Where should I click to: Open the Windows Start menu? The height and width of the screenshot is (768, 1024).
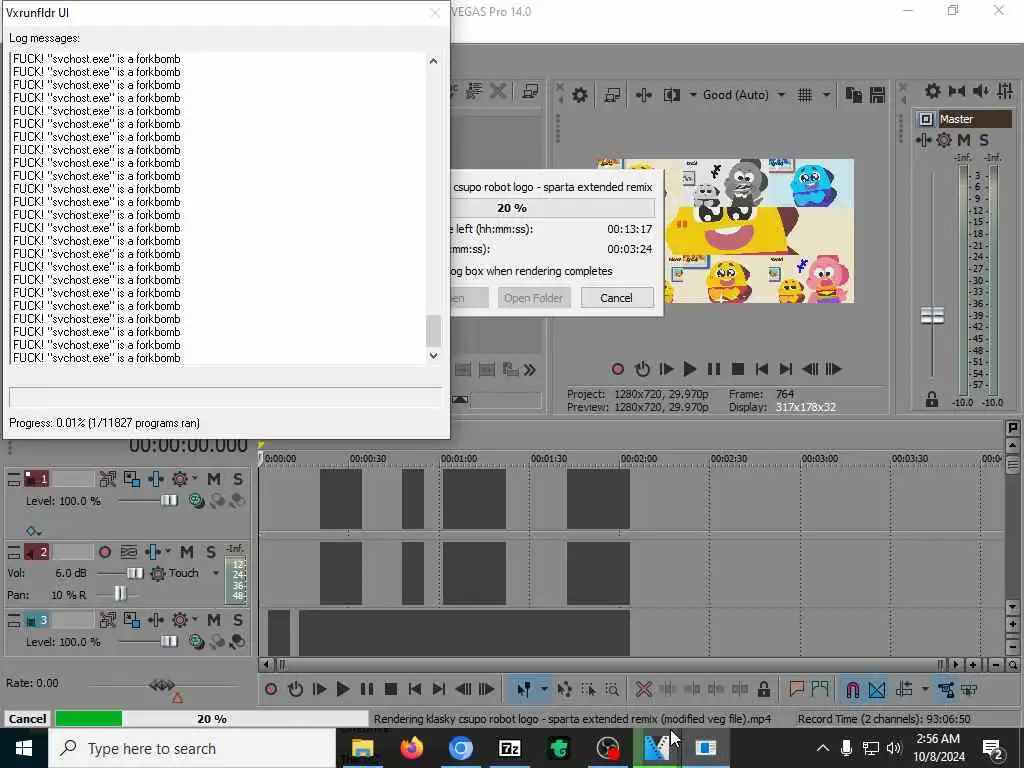24,748
